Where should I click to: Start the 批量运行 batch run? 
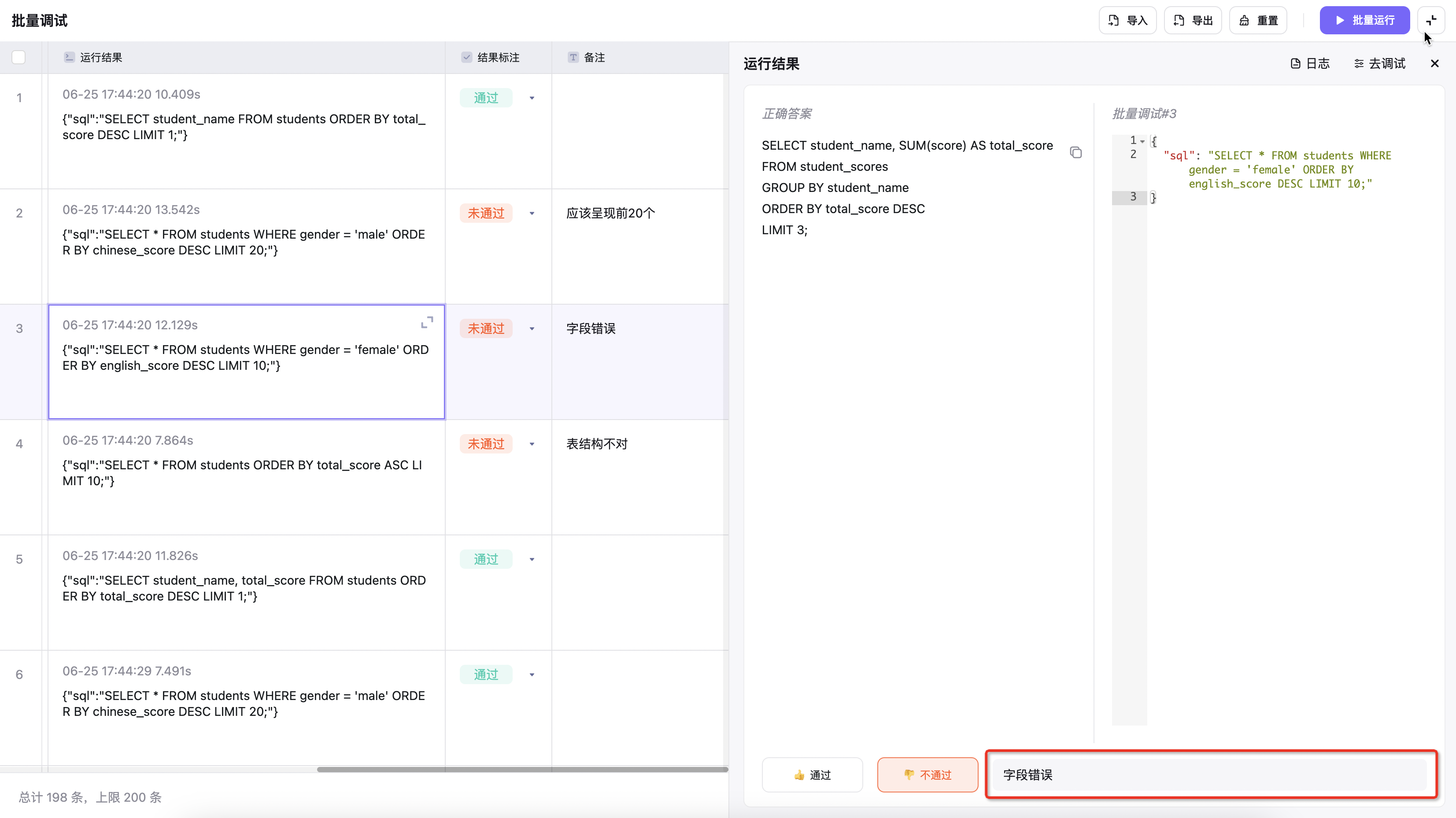tap(1364, 20)
